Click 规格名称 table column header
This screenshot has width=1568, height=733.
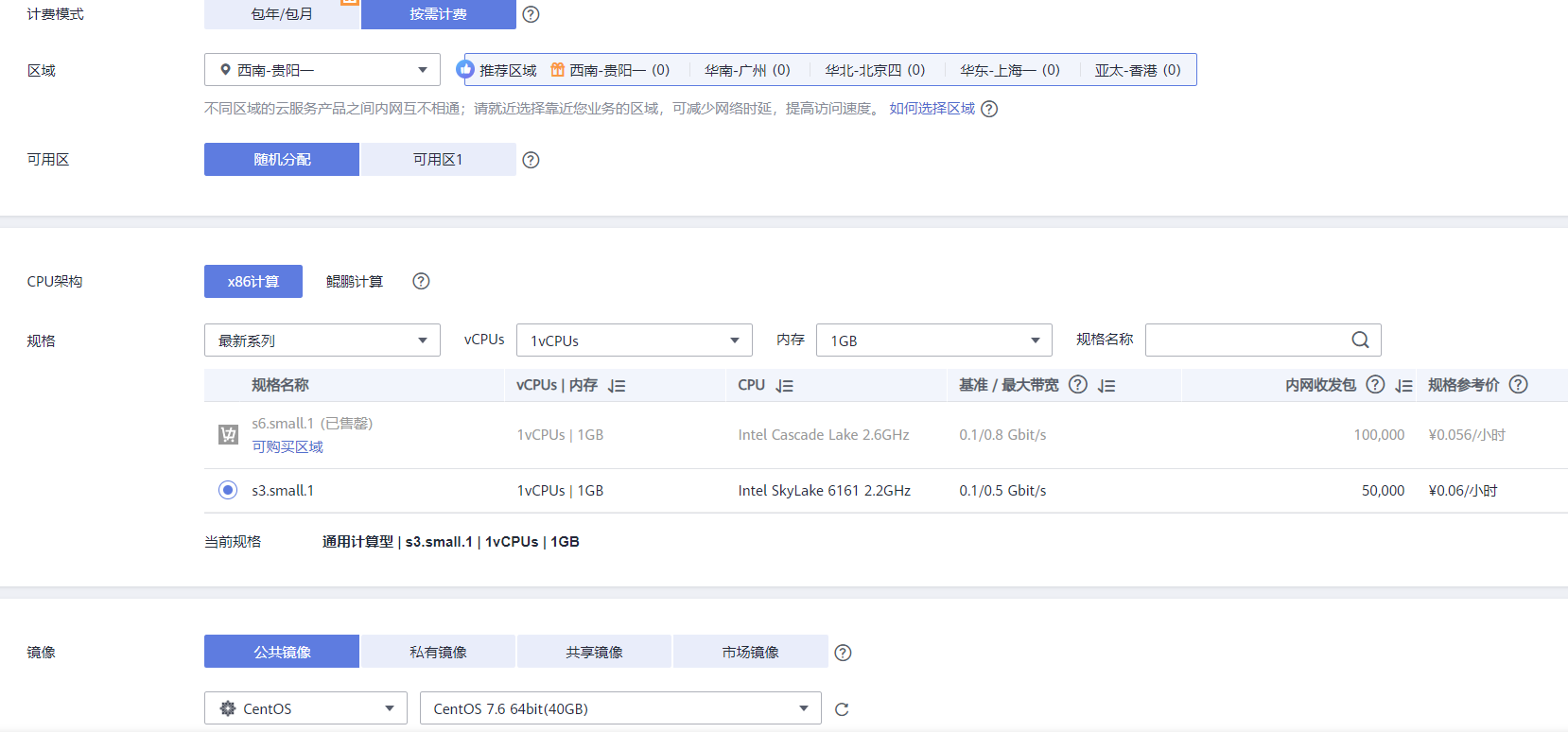tap(280, 385)
